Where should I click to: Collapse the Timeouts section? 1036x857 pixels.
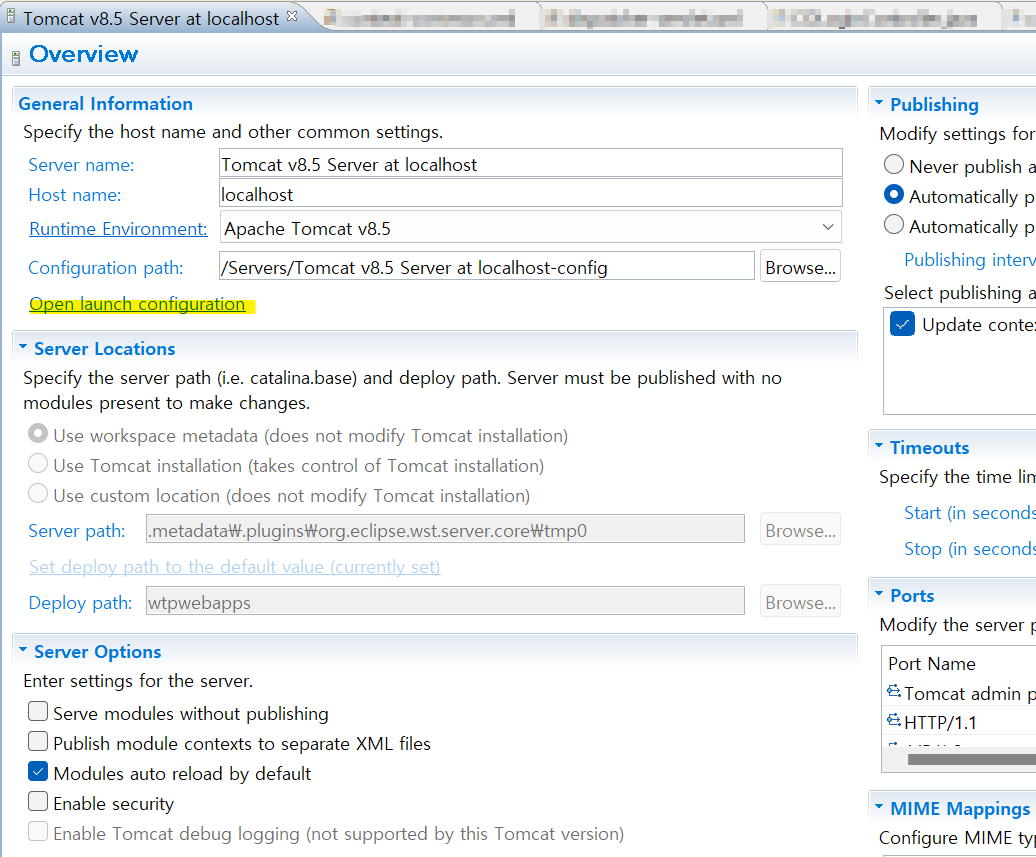(x=879, y=446)
